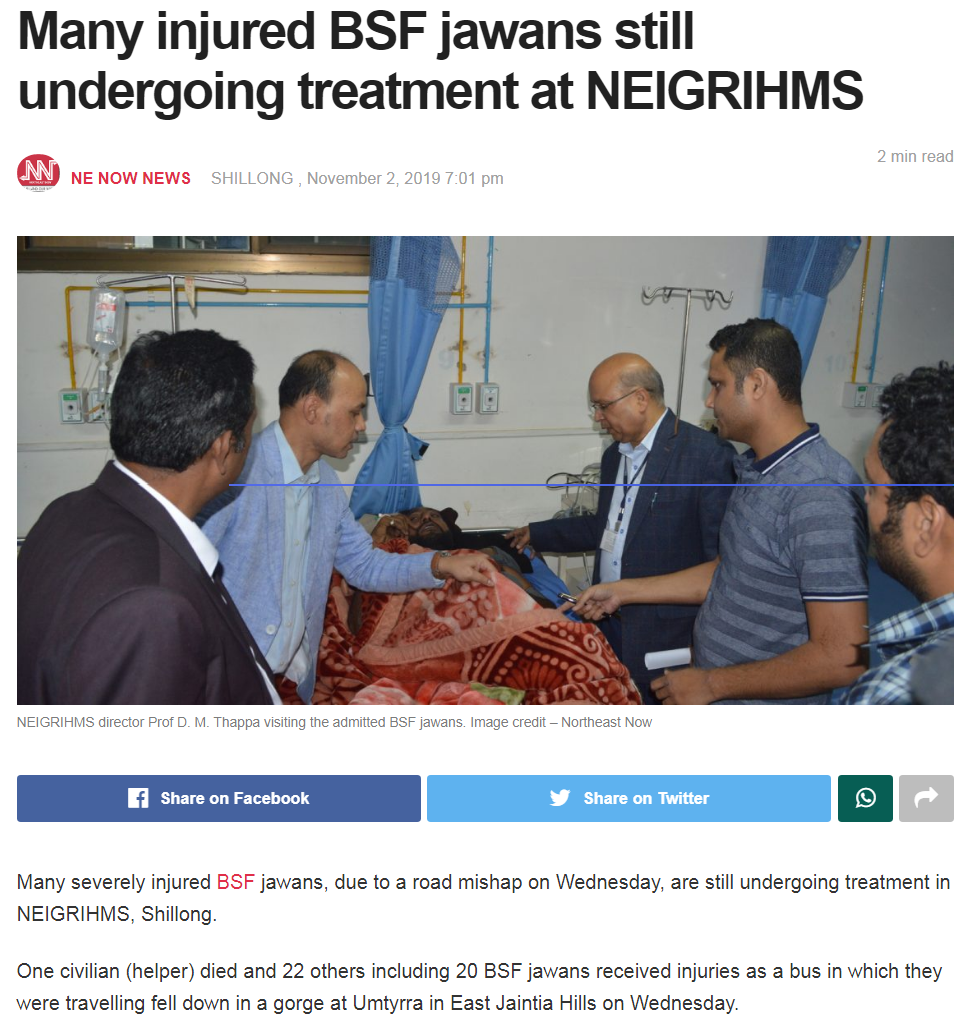Viewport: 955px width, 1026px height.
Task: Select the 'Share on Twitter' button label
Action: [x=646, y=798]
